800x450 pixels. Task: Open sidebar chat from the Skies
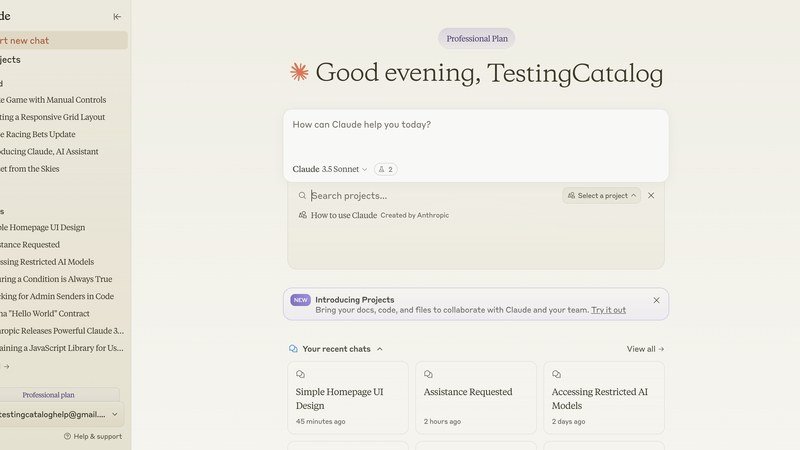click(30, 169)
